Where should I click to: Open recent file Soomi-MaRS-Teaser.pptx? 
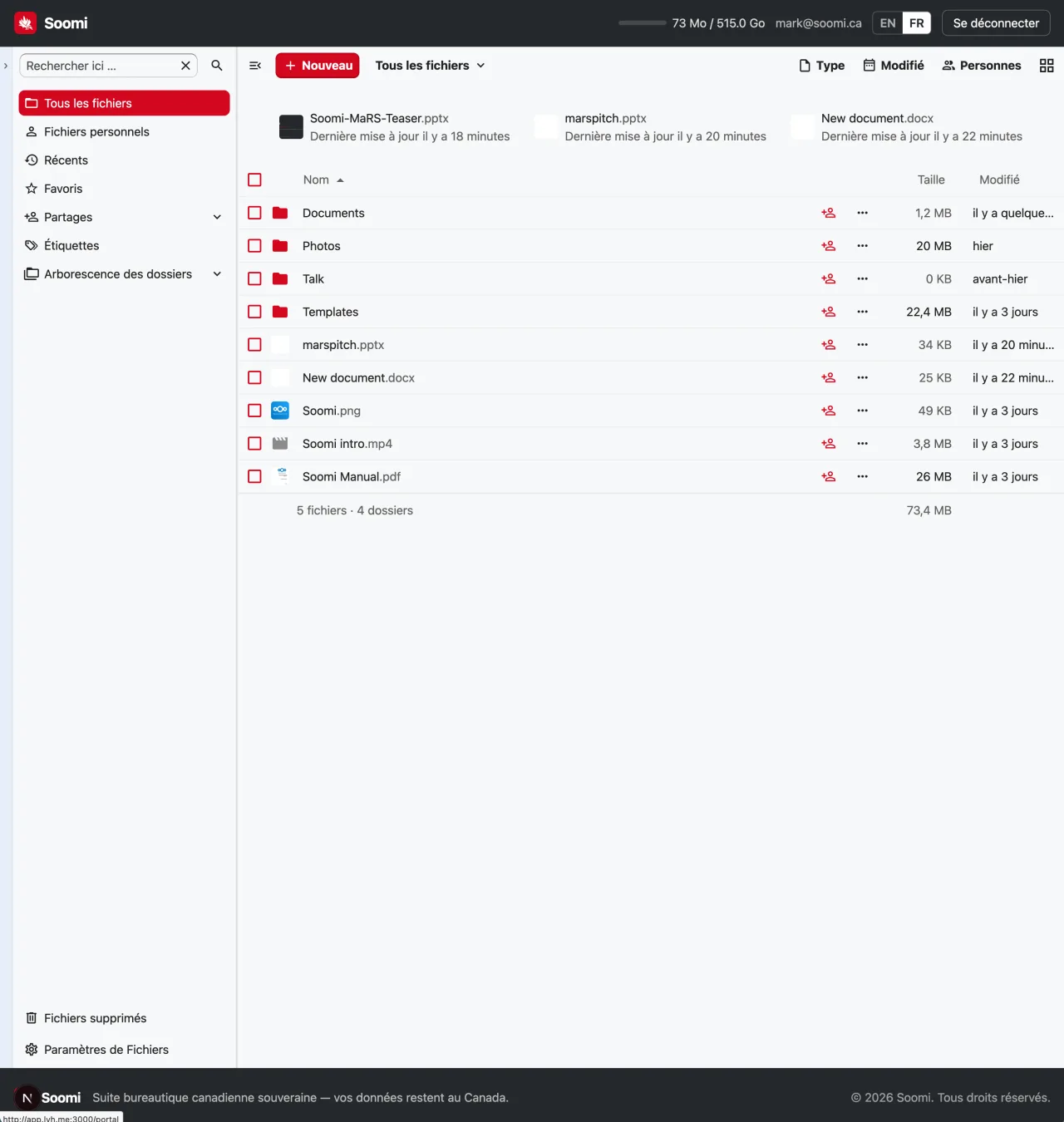(394, 127)
